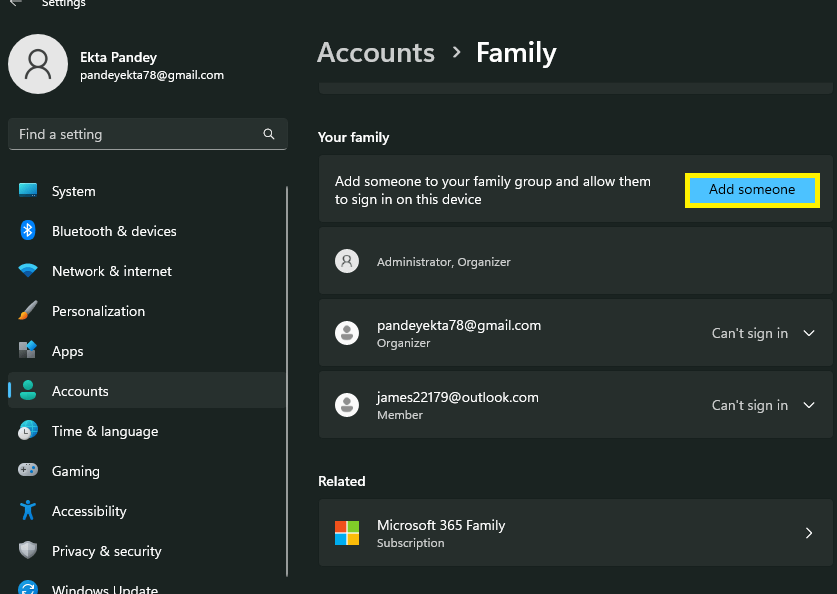Click the System monitor icon in sidebar
The height and width of the screenshot is (594, 837).
tap(28, 191)
